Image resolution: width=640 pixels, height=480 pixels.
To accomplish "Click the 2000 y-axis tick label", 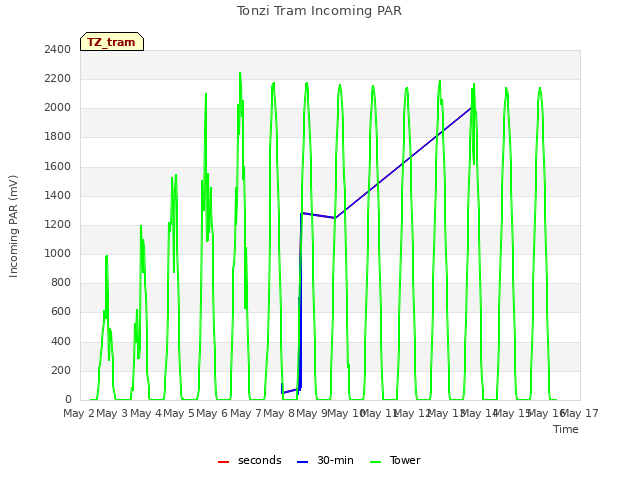I will tap(58, 107).
